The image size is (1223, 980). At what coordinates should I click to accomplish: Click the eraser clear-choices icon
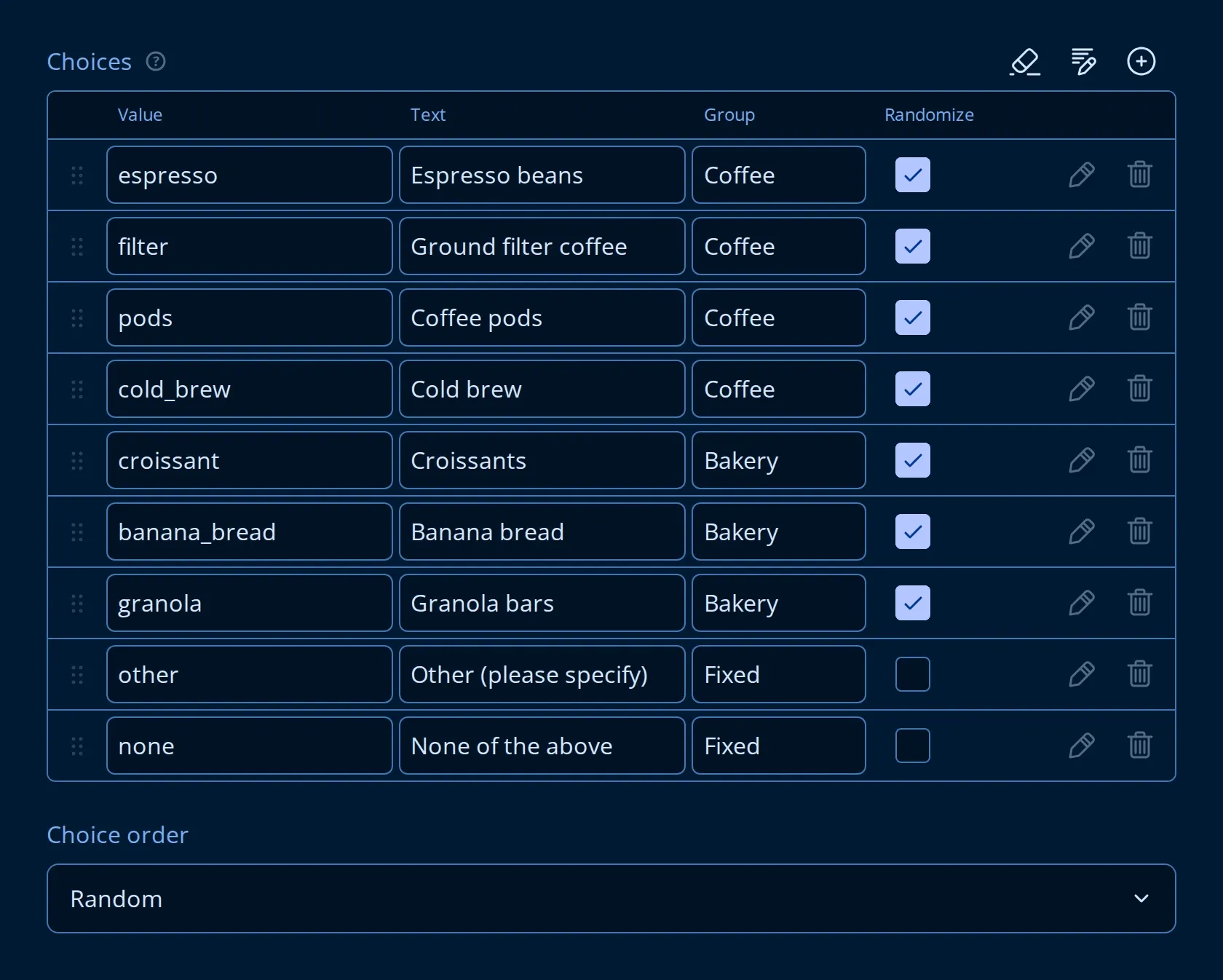(x=1025, y=62)
